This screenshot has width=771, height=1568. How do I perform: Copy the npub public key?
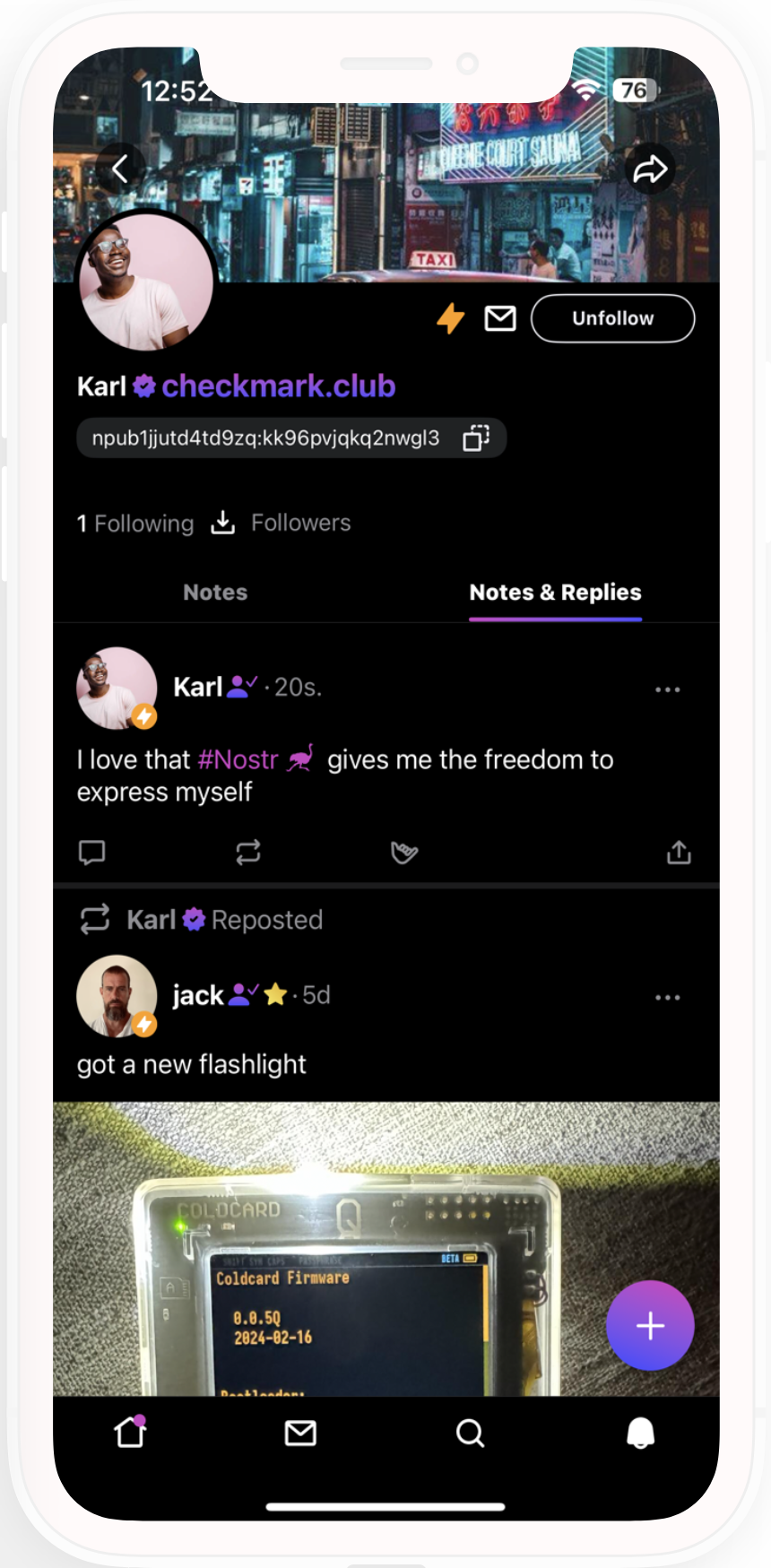click(x=475, y=437)
